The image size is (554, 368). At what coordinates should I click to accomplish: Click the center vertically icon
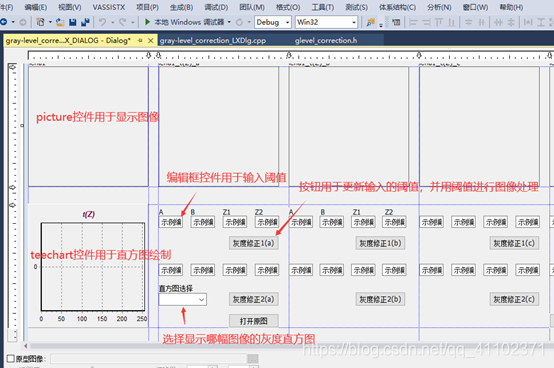(x=468, y=23)
